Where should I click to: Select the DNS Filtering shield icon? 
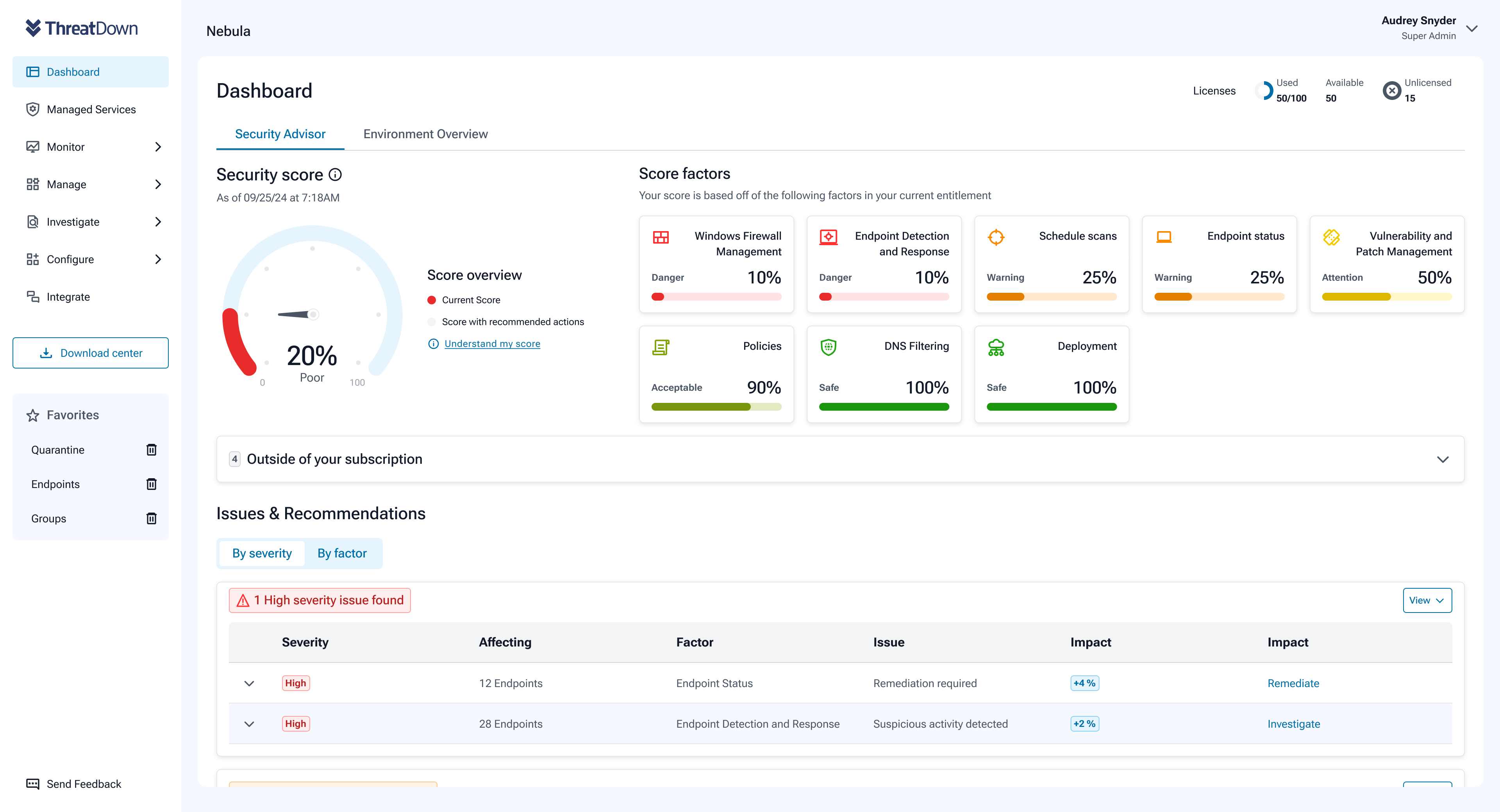pyautogui.click(x=829, y=347)
